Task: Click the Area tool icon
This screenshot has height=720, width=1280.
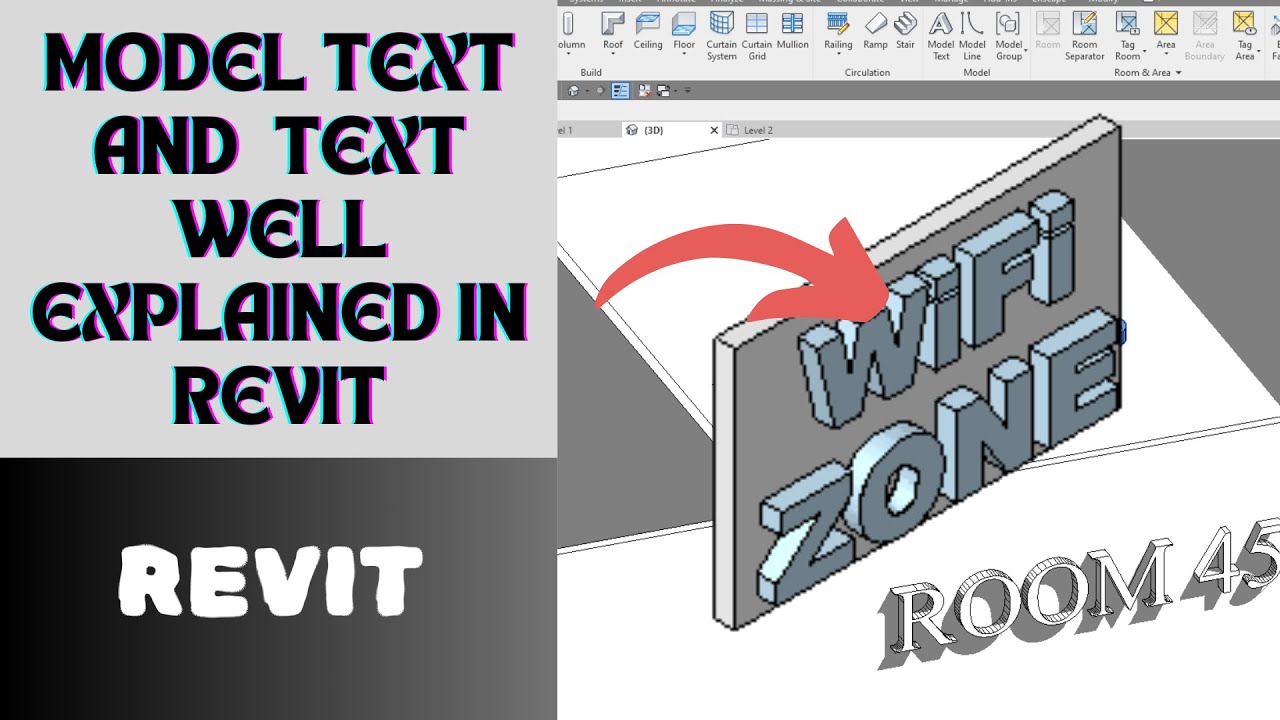Action: pos(1166,23)
